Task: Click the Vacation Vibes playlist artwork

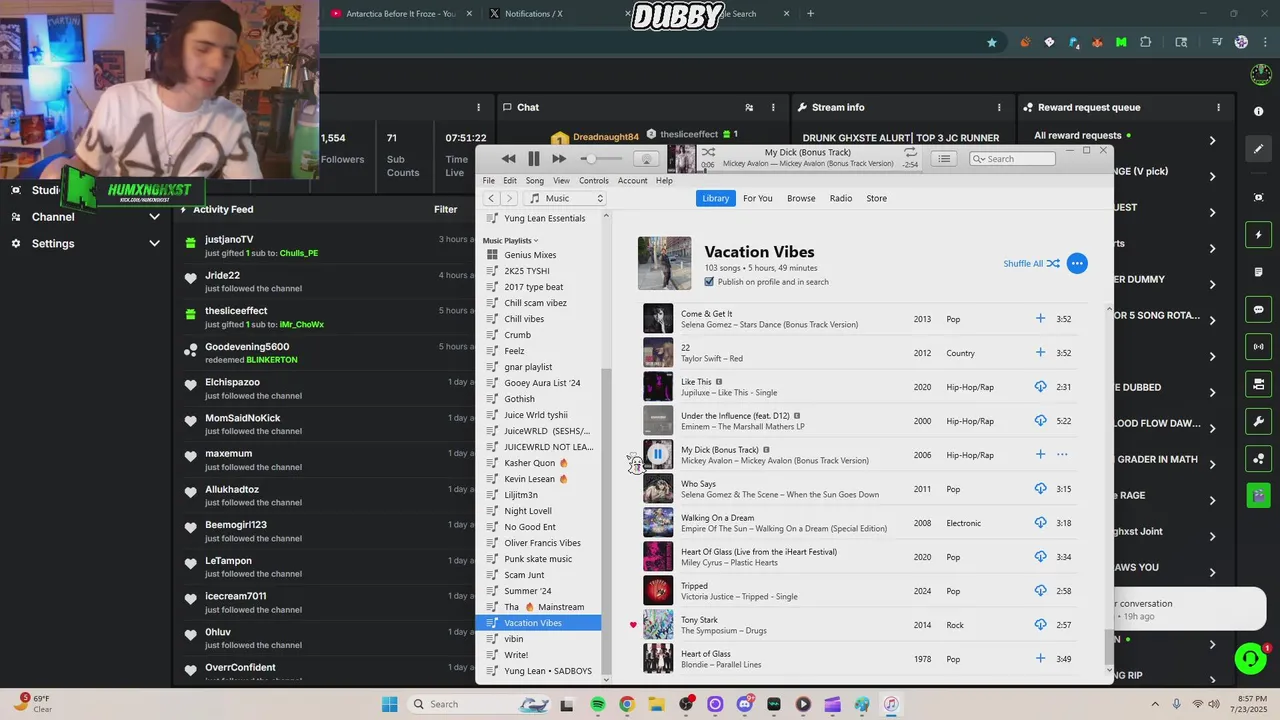Action: click(665, 263)
